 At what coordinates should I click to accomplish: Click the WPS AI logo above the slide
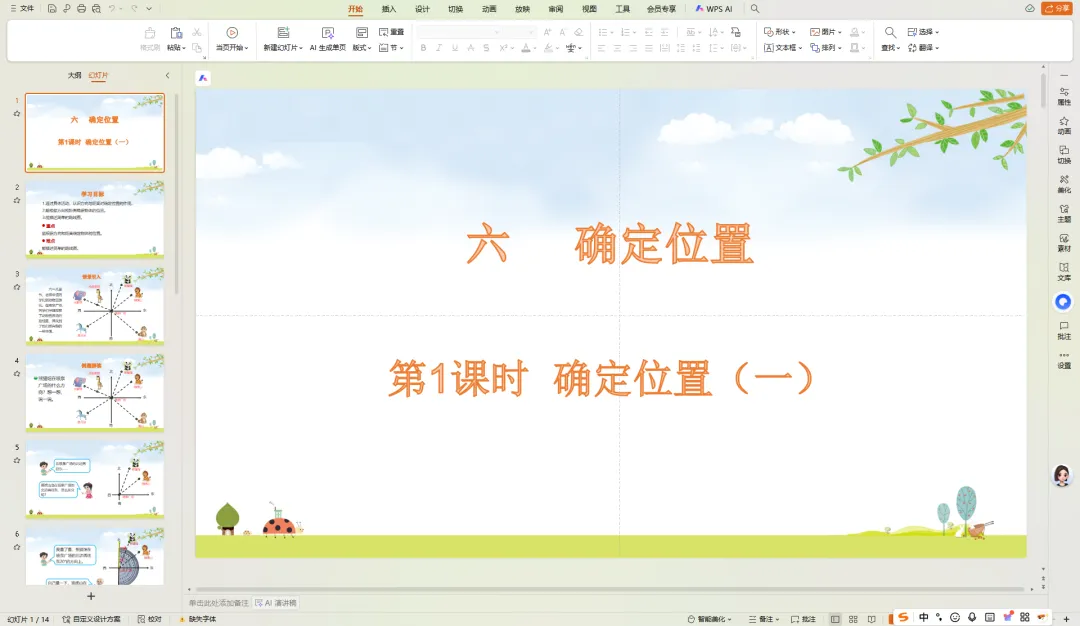202,79
